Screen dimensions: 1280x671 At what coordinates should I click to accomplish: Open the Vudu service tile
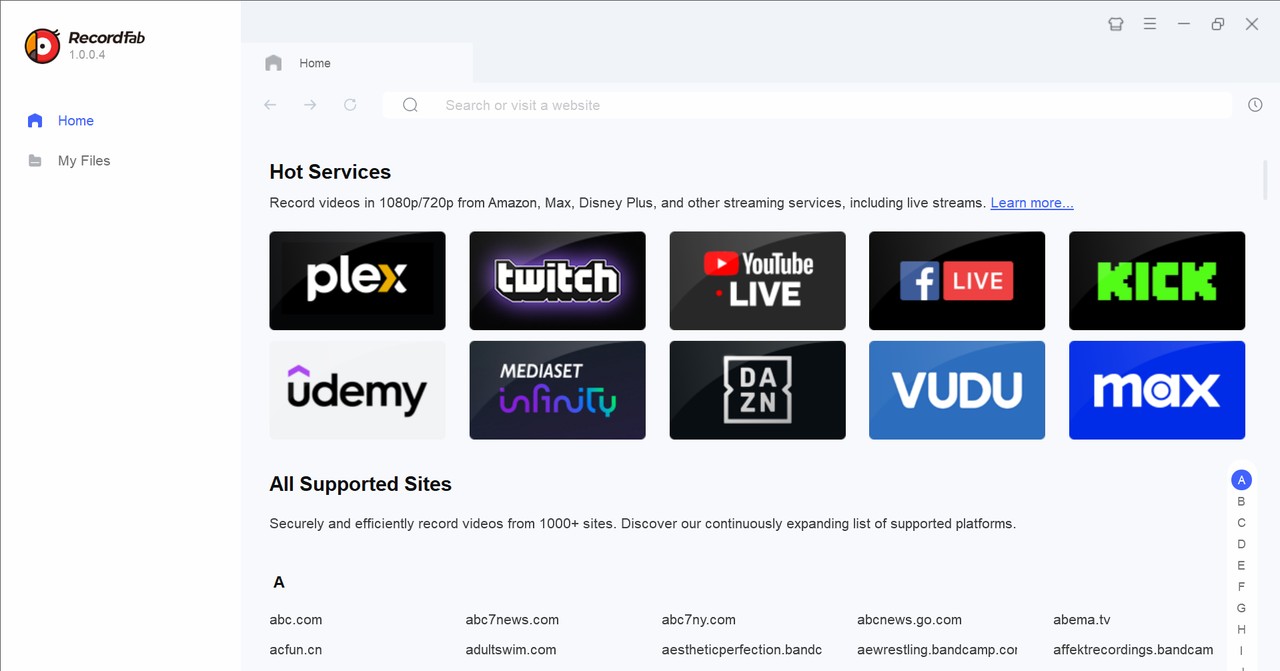point(957,390)
